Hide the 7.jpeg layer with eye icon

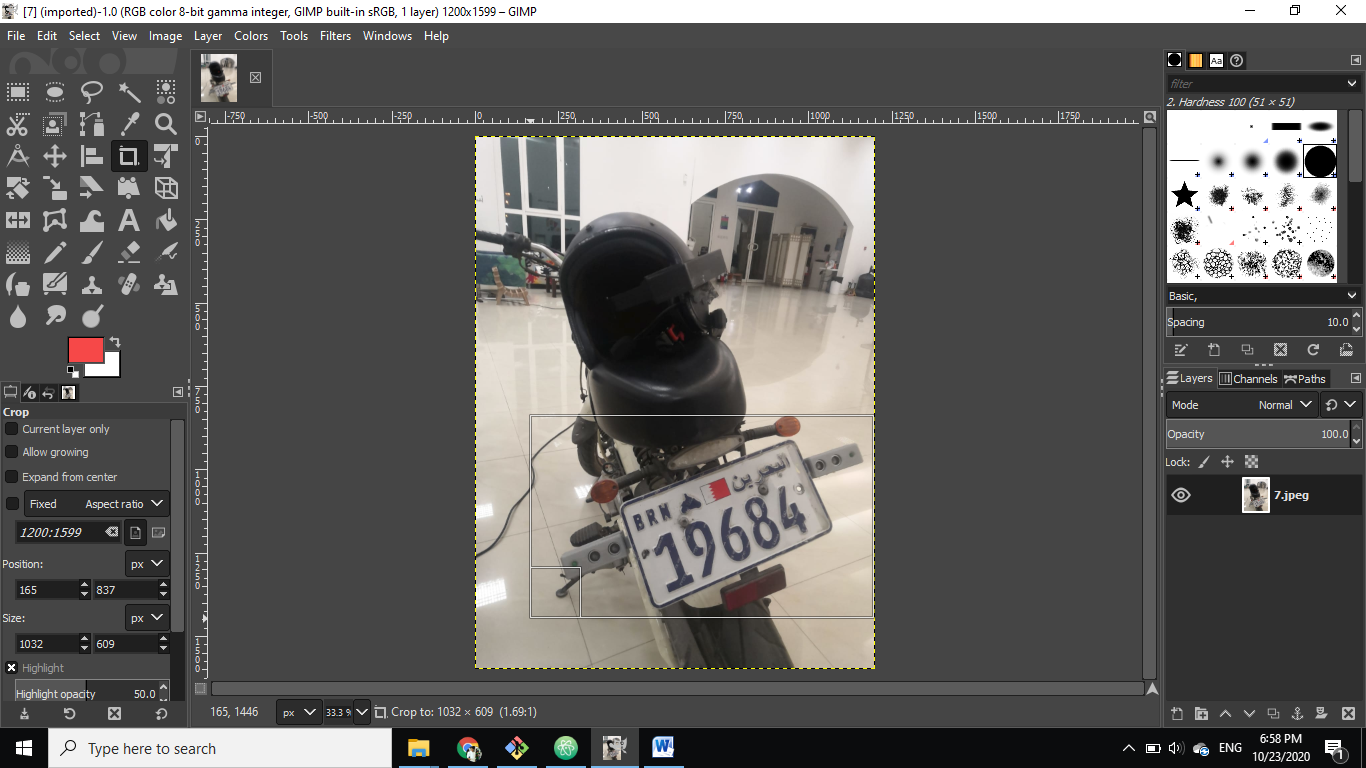tap(1181, 495)
